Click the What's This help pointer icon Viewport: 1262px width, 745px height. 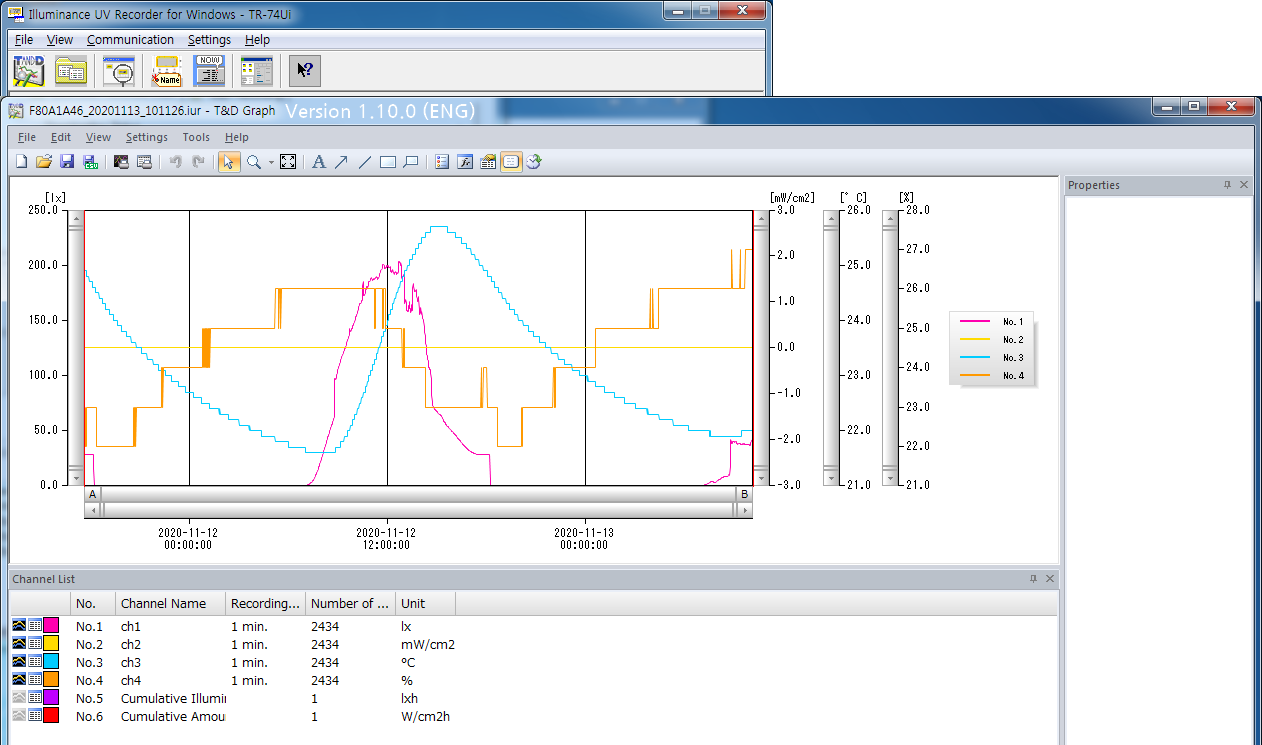tap(305, 70)
